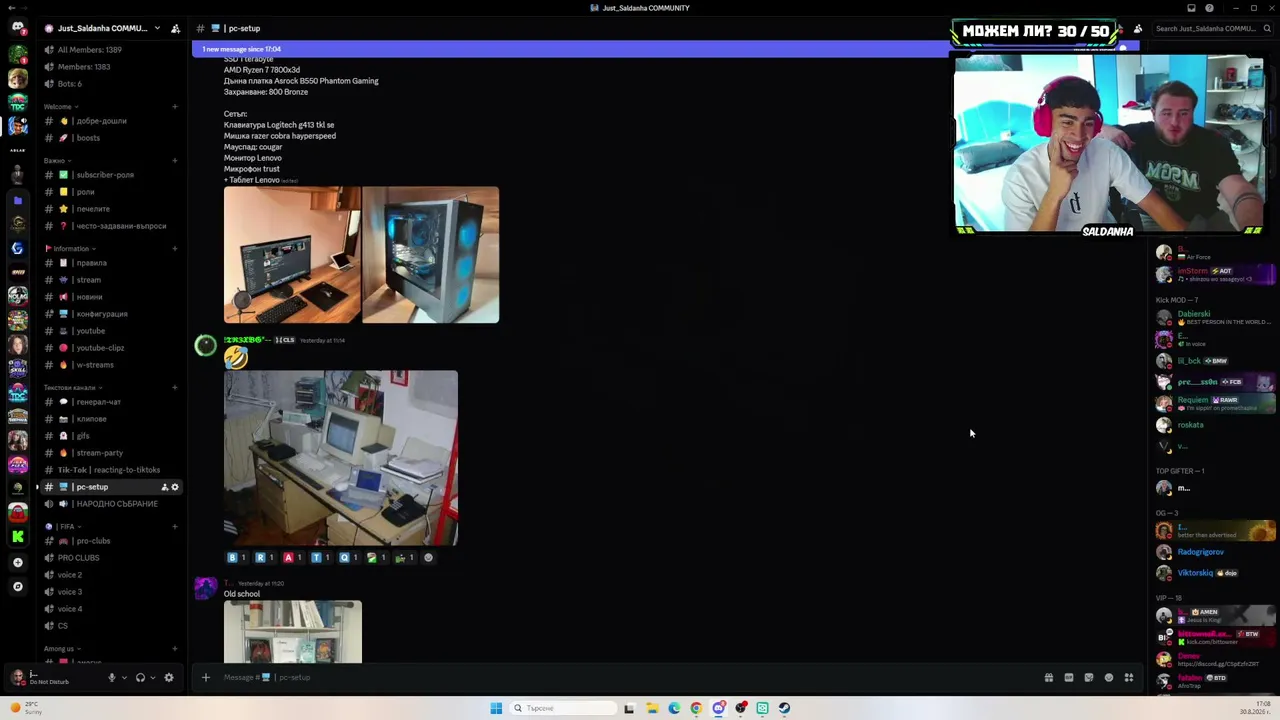Open member Radogrigorov's profile

[1215, 552]
